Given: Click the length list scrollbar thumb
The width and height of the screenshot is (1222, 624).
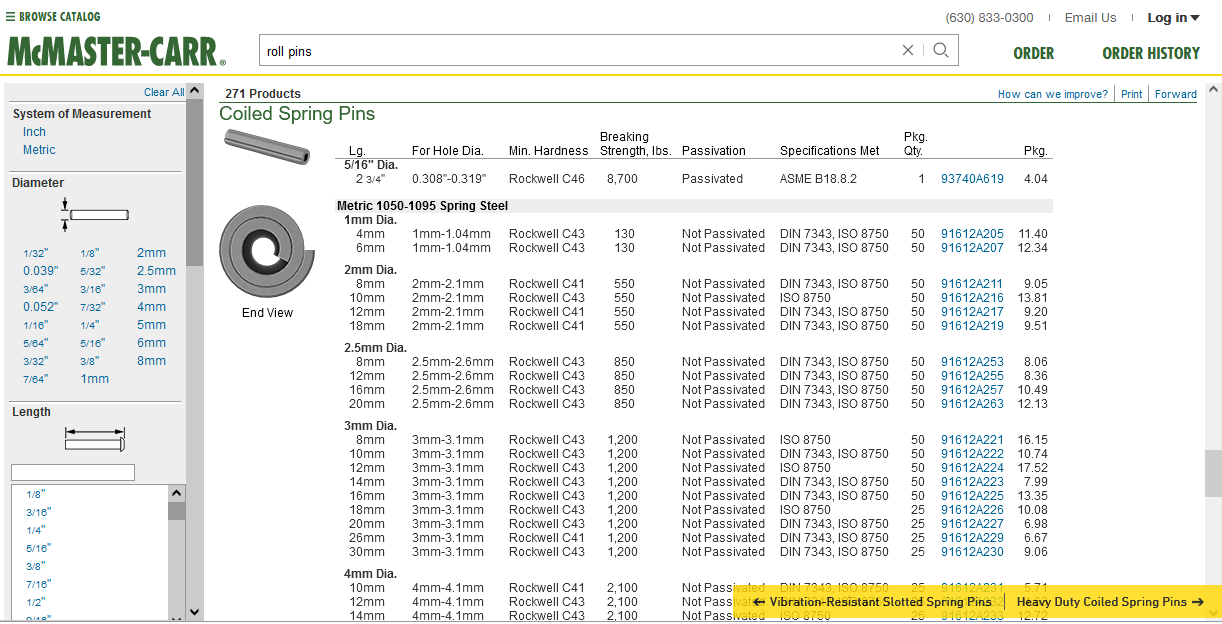Looking at the screenshot, I should (177, 511).
